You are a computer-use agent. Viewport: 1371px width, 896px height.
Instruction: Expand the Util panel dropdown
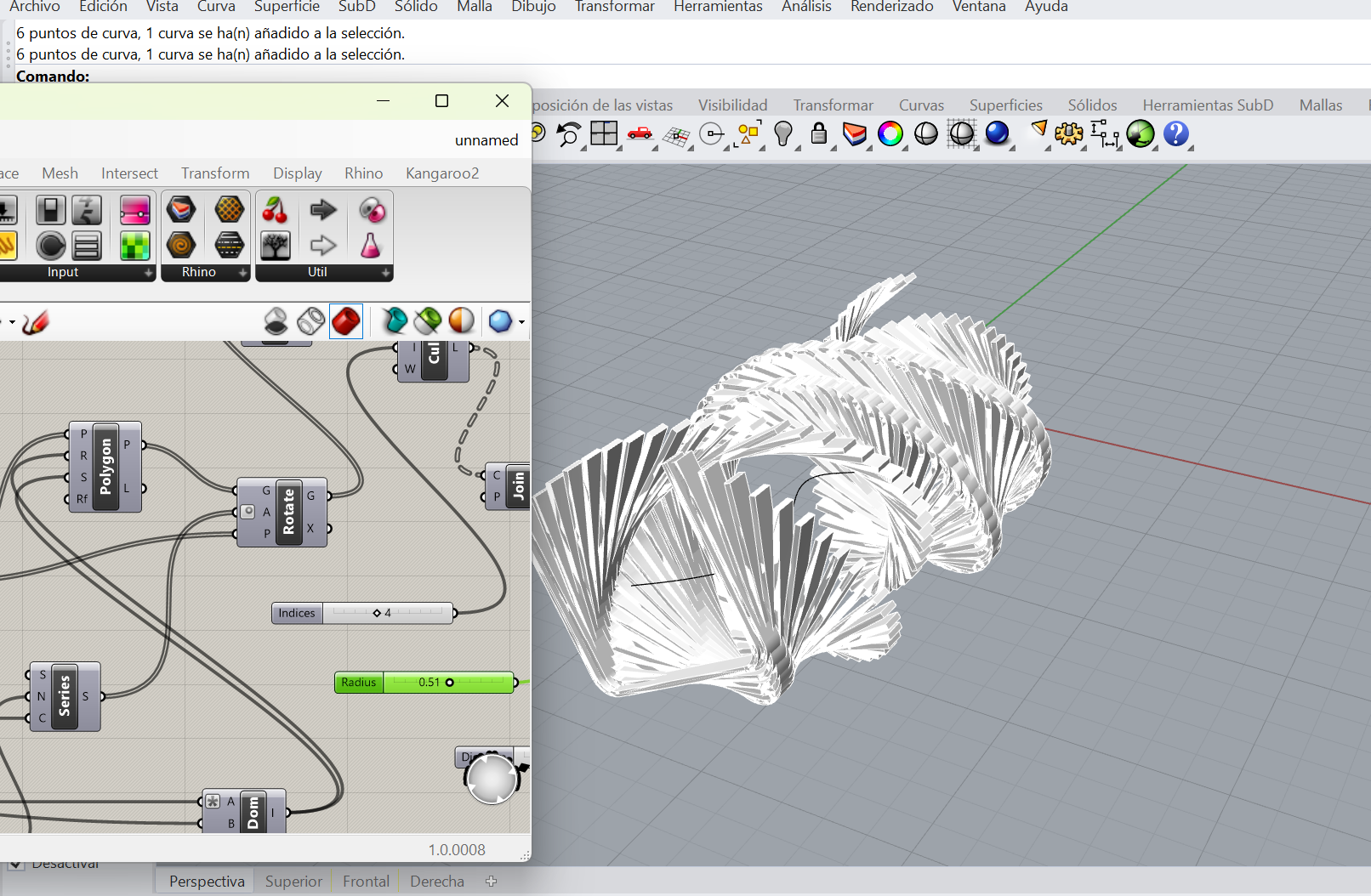point(385,273)
